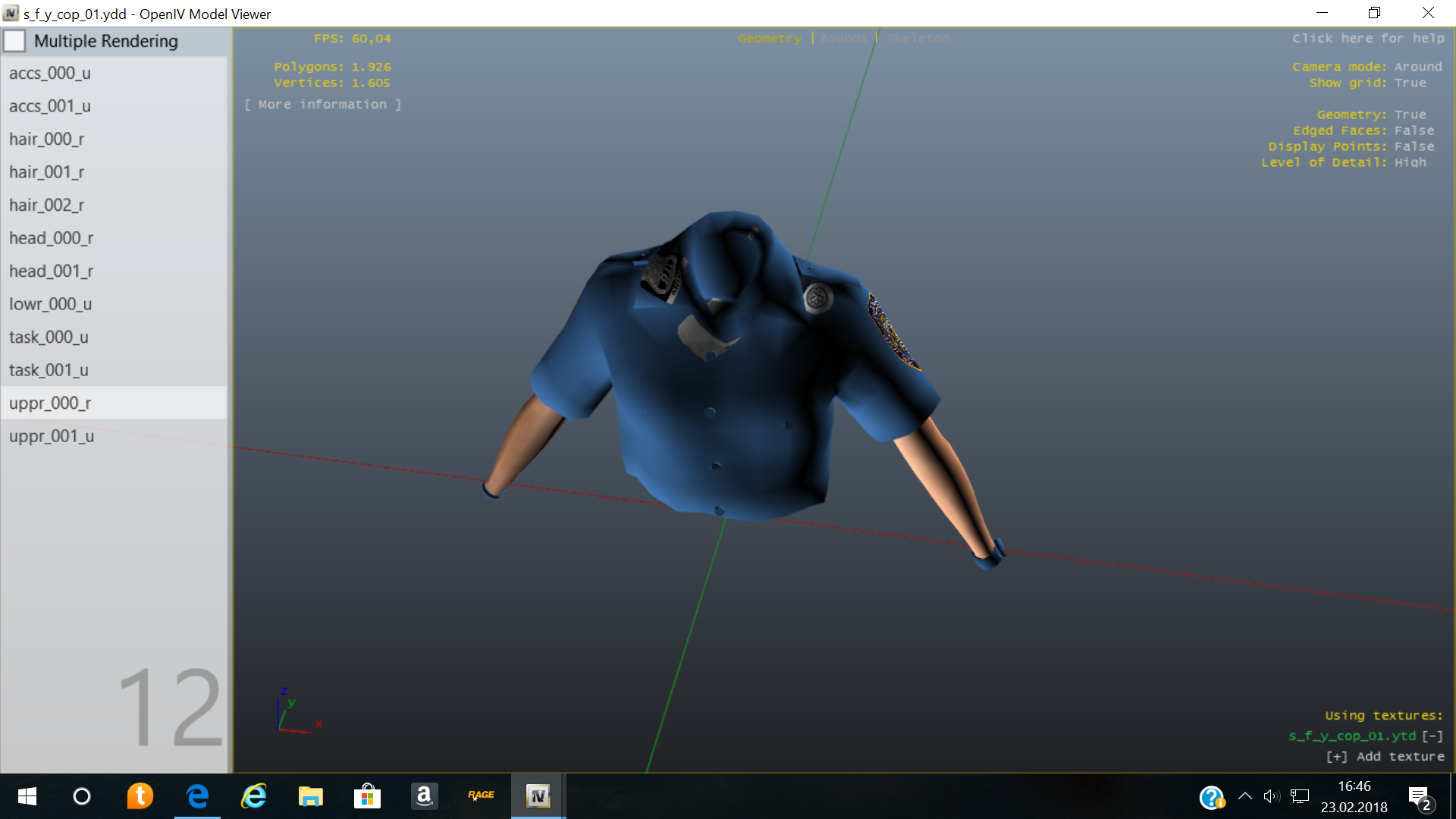Open the Action Center notifications icon
This screenshot has height=819, width=1456.
(1419, 796)
